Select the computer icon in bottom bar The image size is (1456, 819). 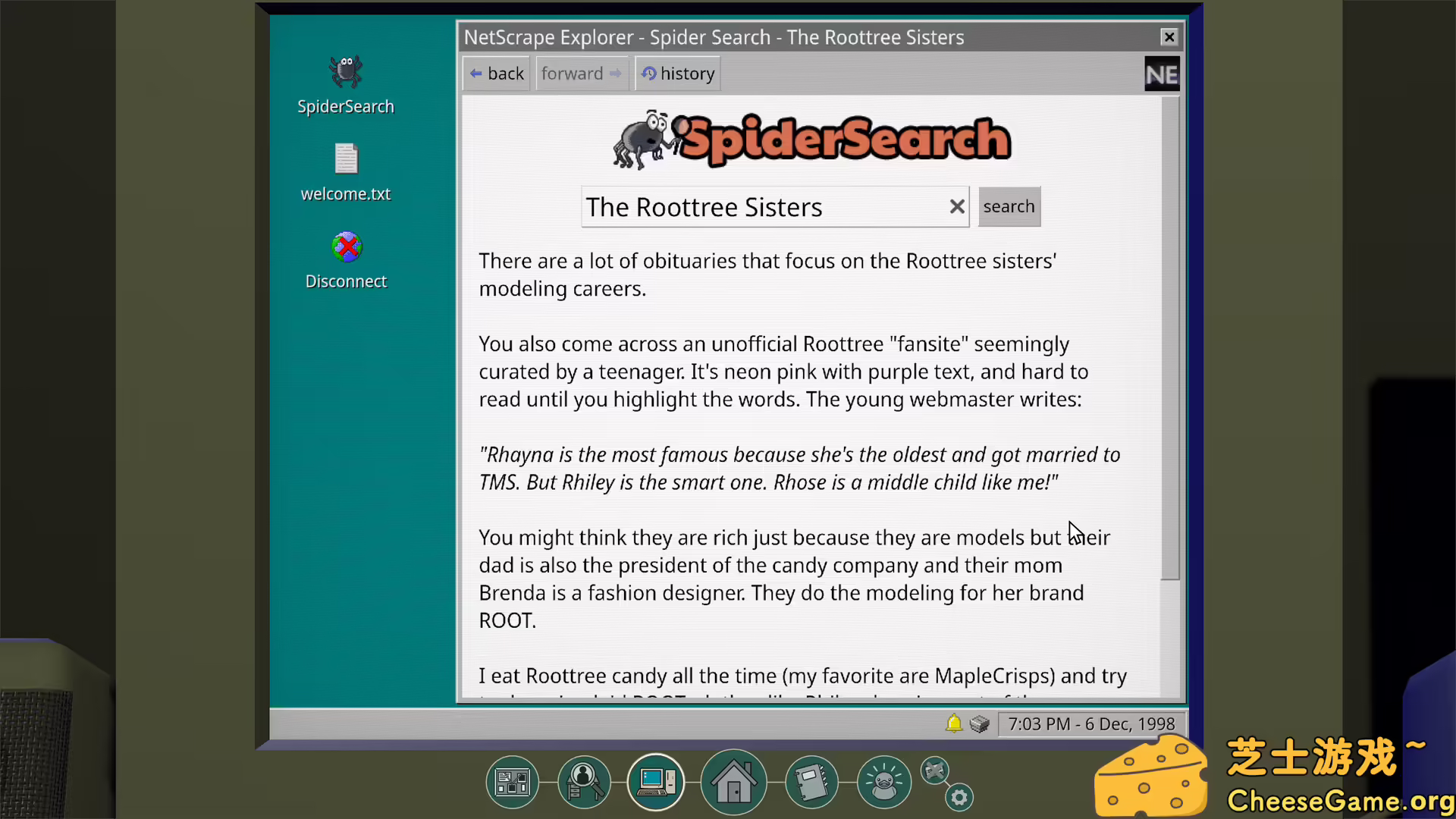(x=656, y=782)
